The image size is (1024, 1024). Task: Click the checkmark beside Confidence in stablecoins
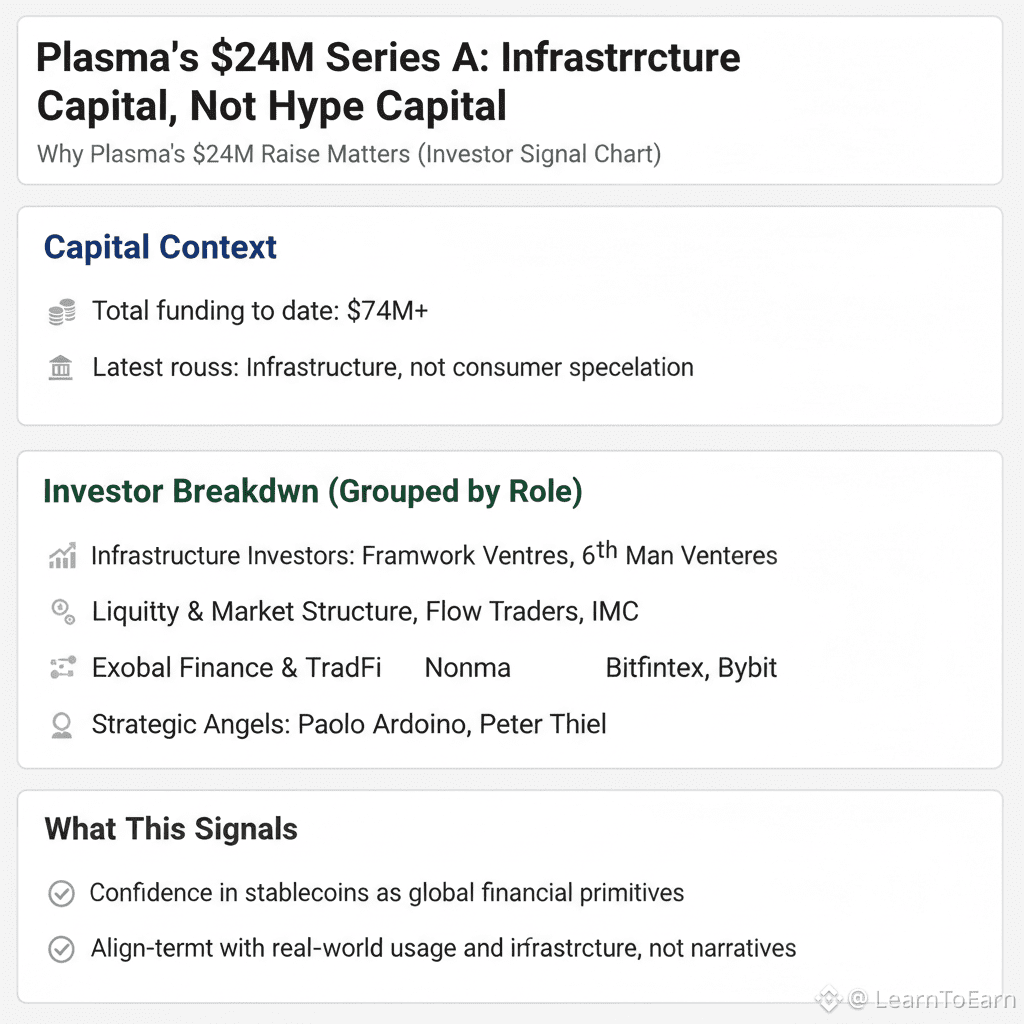pyautogui.click(x=62, y=894)
